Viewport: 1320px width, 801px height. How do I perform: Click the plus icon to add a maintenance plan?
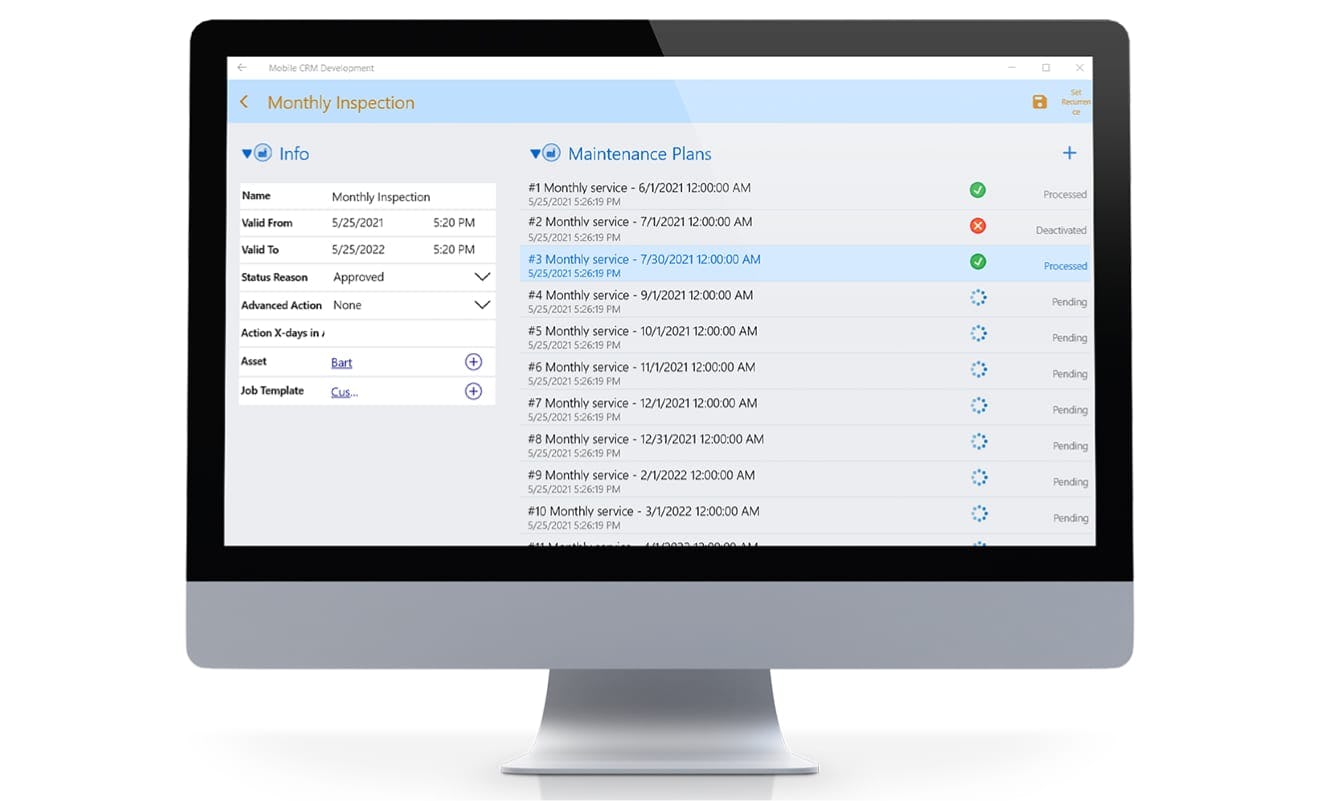pyautogui.click(x=1069, y=153)
